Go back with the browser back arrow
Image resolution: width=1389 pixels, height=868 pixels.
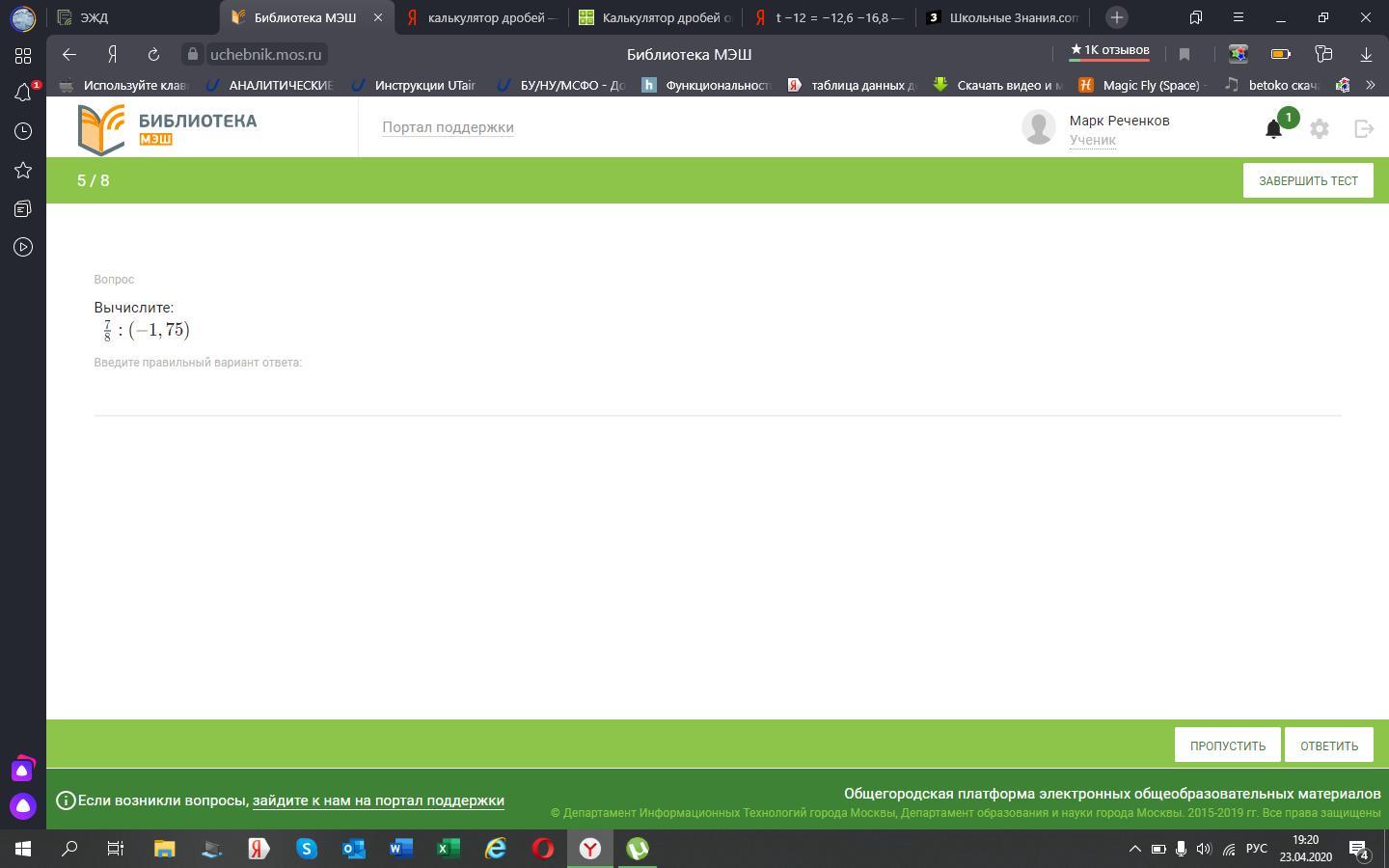coord(68,54)
